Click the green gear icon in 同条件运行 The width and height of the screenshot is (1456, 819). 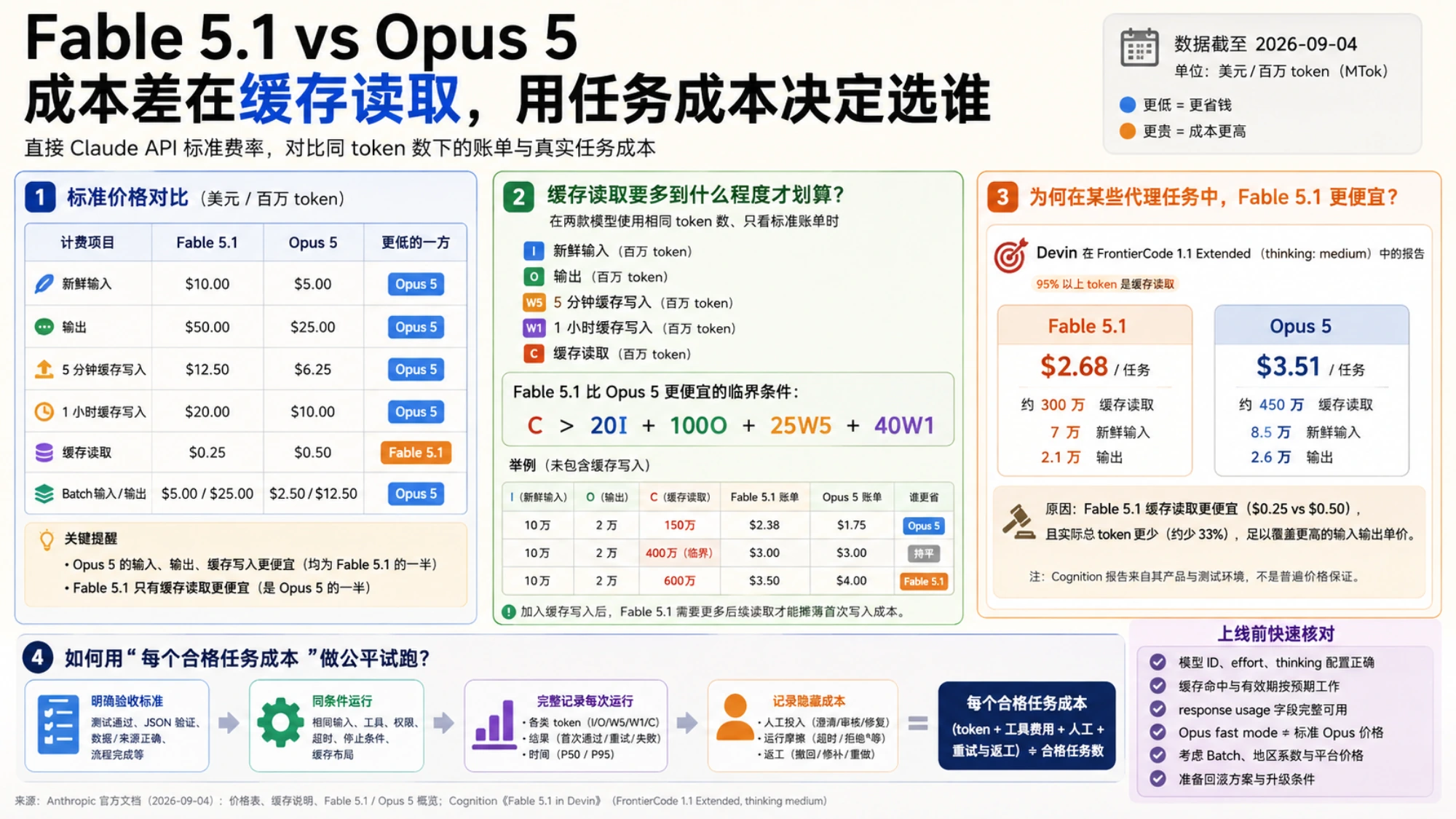(x=280, y=723)
